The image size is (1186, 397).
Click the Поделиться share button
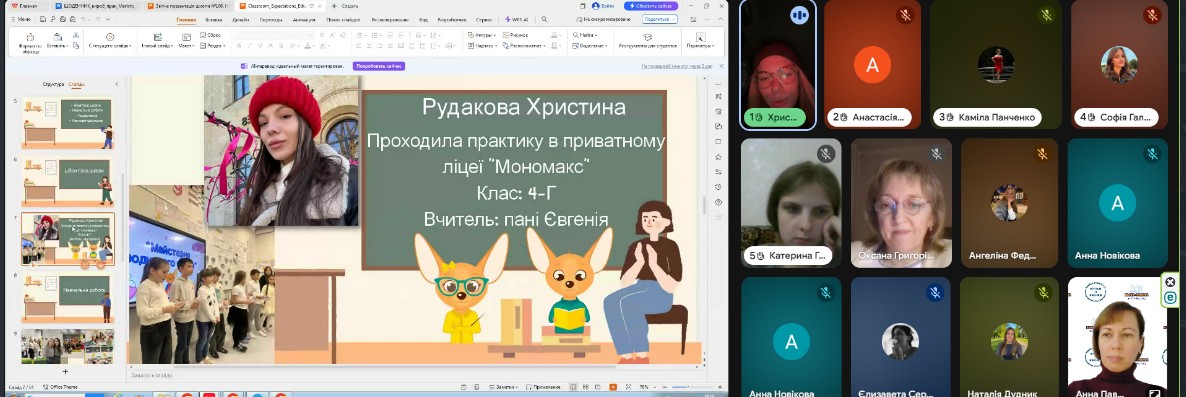coord(660,19)
